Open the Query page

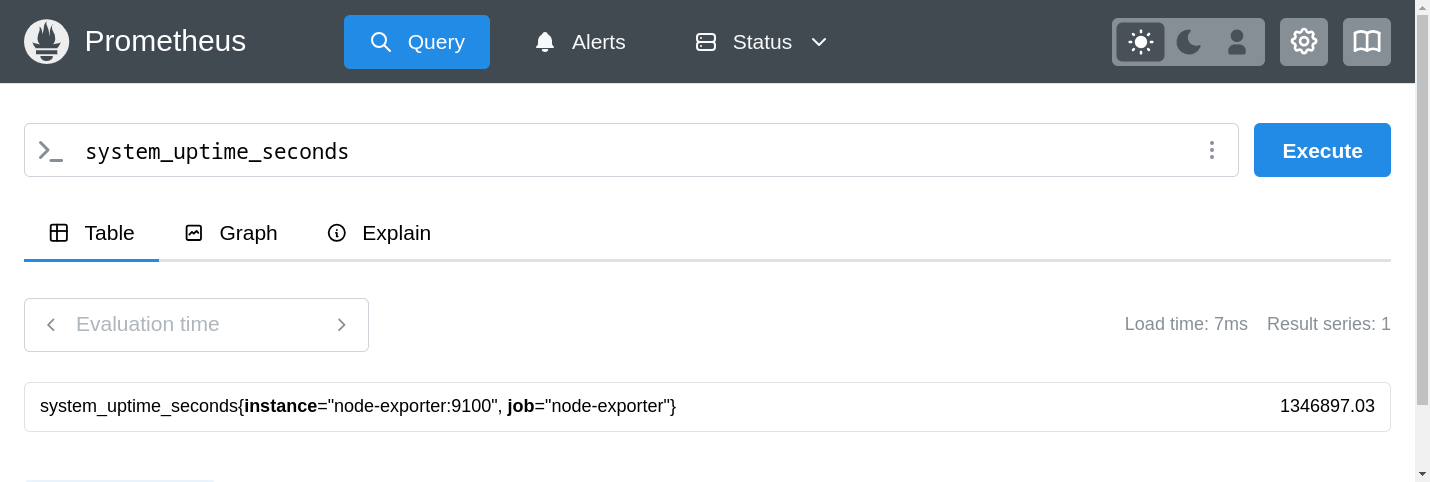click(x=417, y=42)
